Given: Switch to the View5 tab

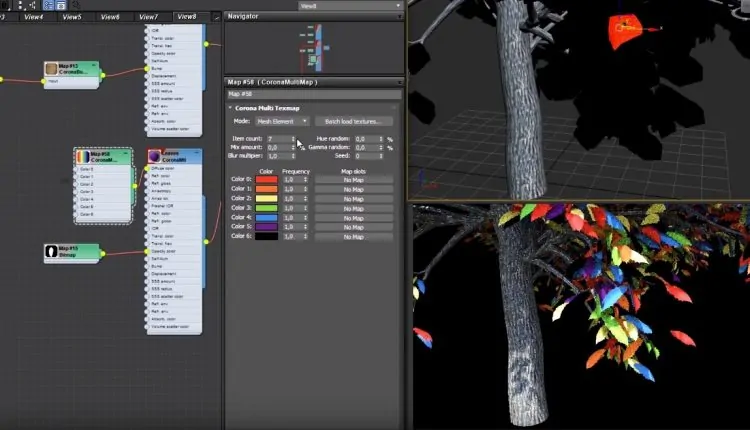Looking at the screenshot, I should pyautogui.click(x=71, y=17).
